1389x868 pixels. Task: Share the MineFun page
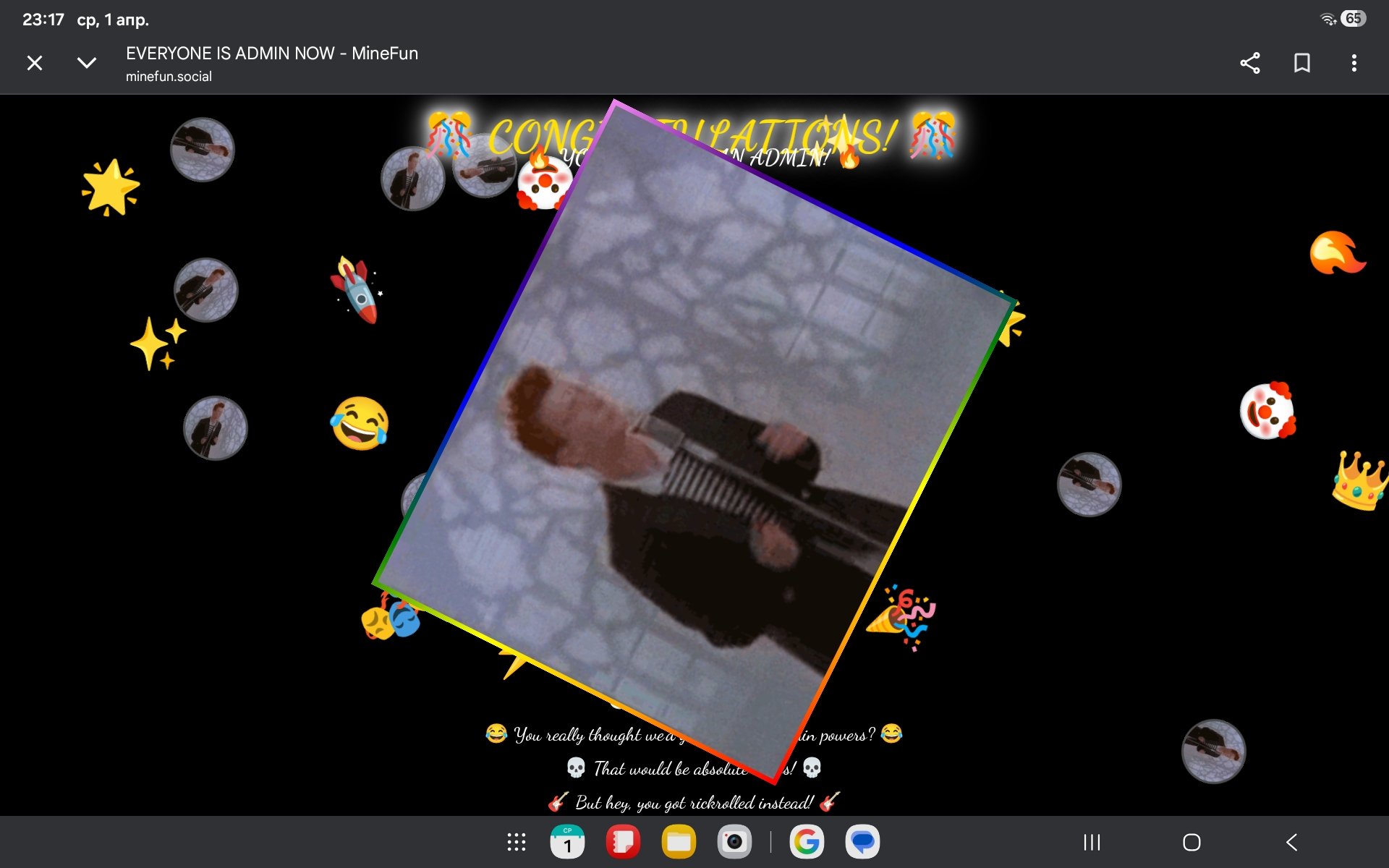[1249, 63]
